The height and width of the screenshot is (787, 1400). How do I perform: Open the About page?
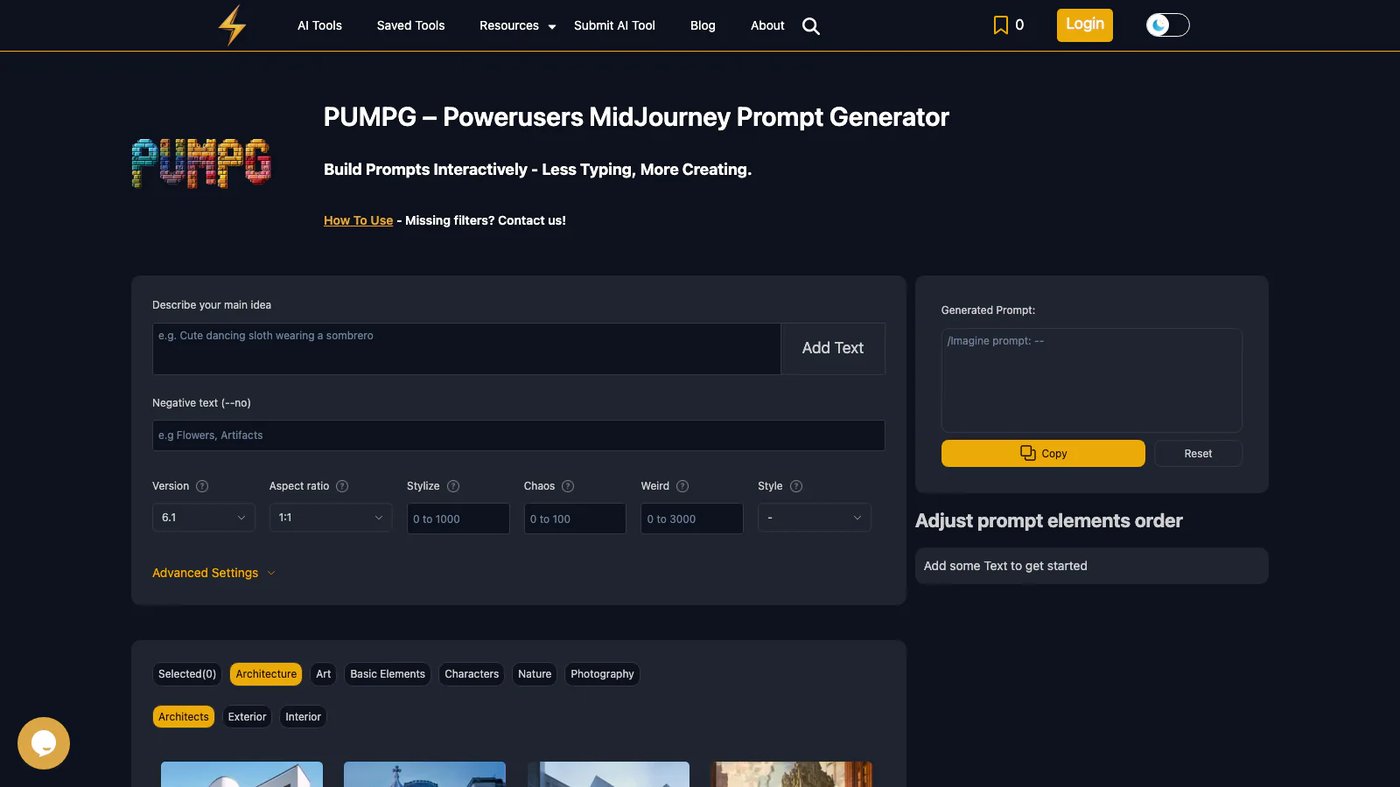click(x=768, y=26)
